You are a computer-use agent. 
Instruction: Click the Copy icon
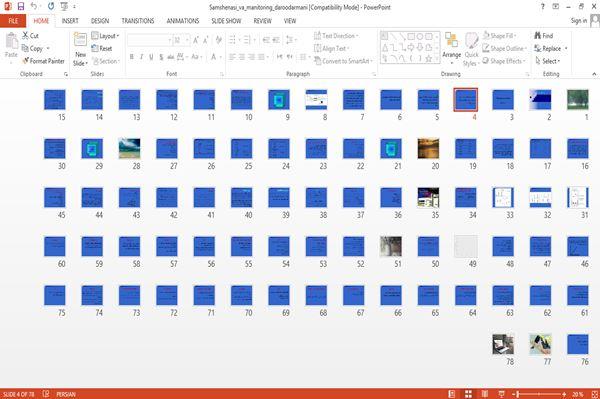25,48
